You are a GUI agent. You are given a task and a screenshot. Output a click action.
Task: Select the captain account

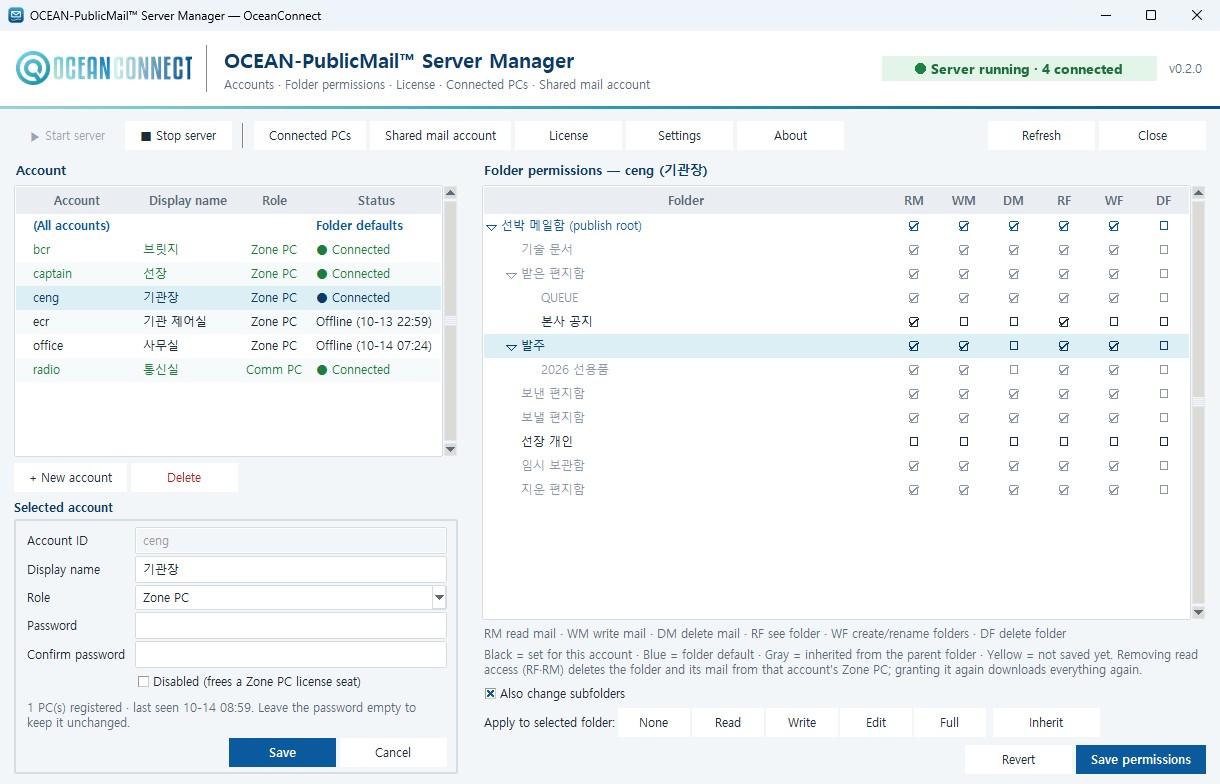coord(228,274)
